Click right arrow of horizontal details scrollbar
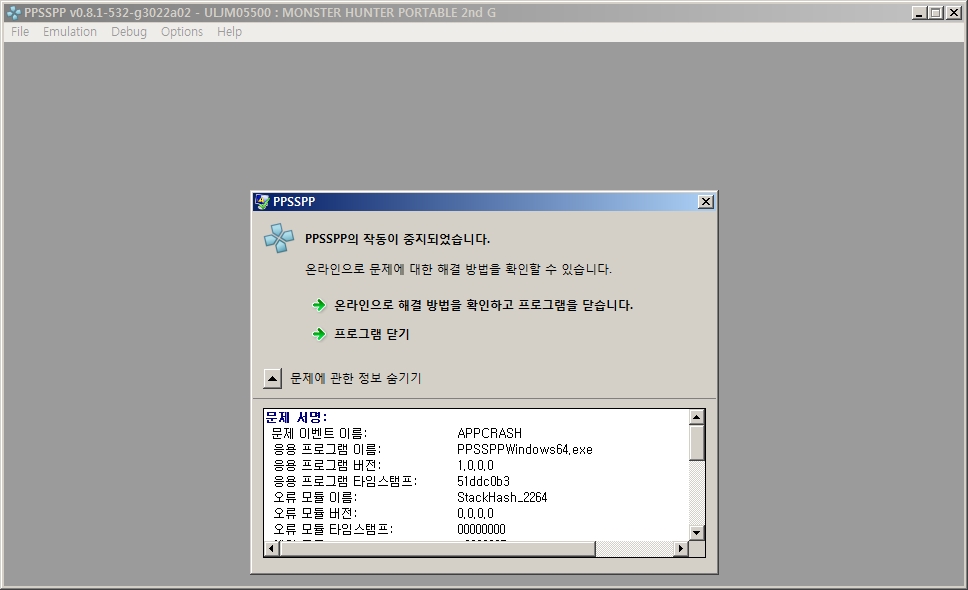968x590 pixels. pyautogui.click(x=681, y=549)
